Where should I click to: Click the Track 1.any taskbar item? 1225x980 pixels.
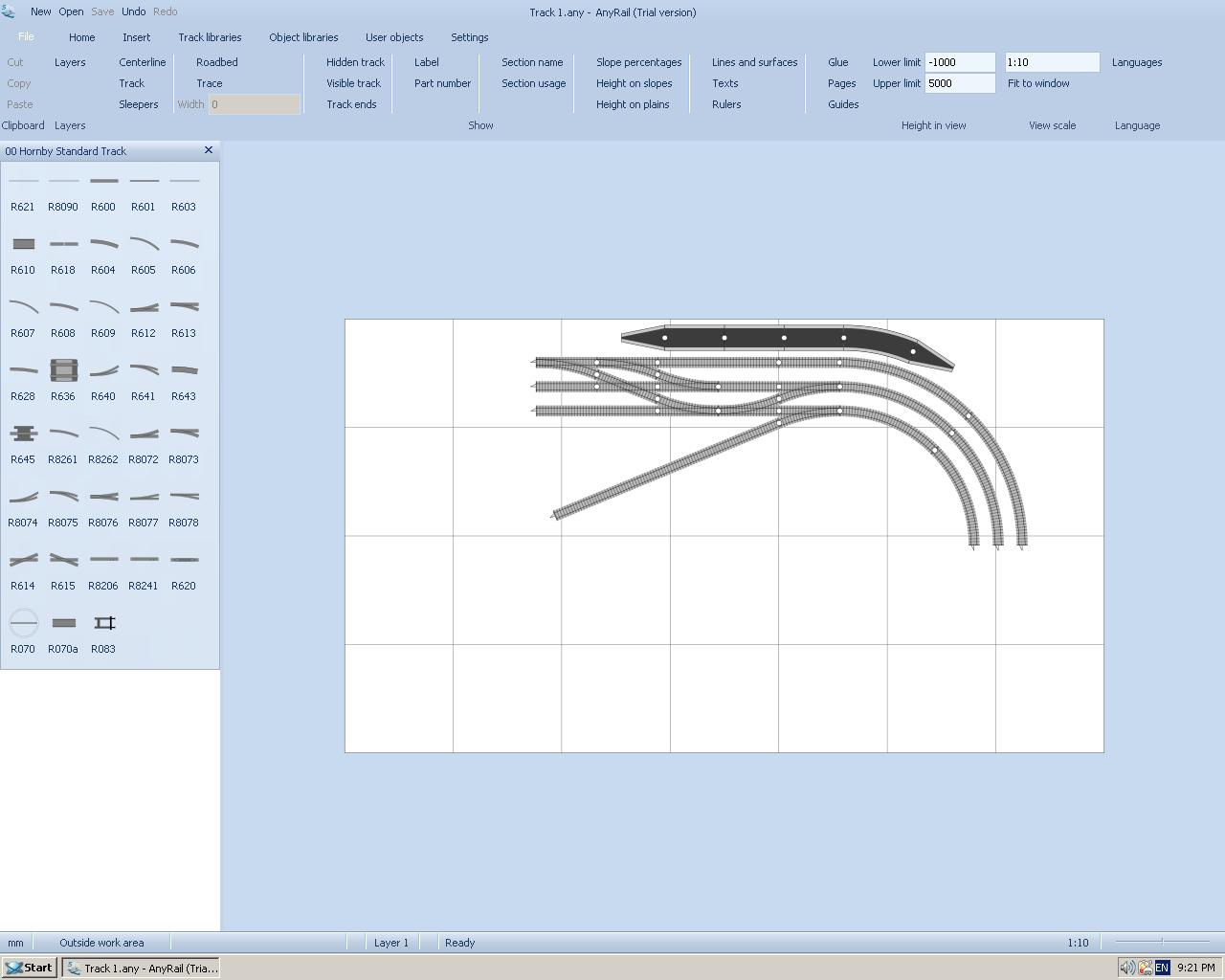pyautogui.click(x=142, y=968)
